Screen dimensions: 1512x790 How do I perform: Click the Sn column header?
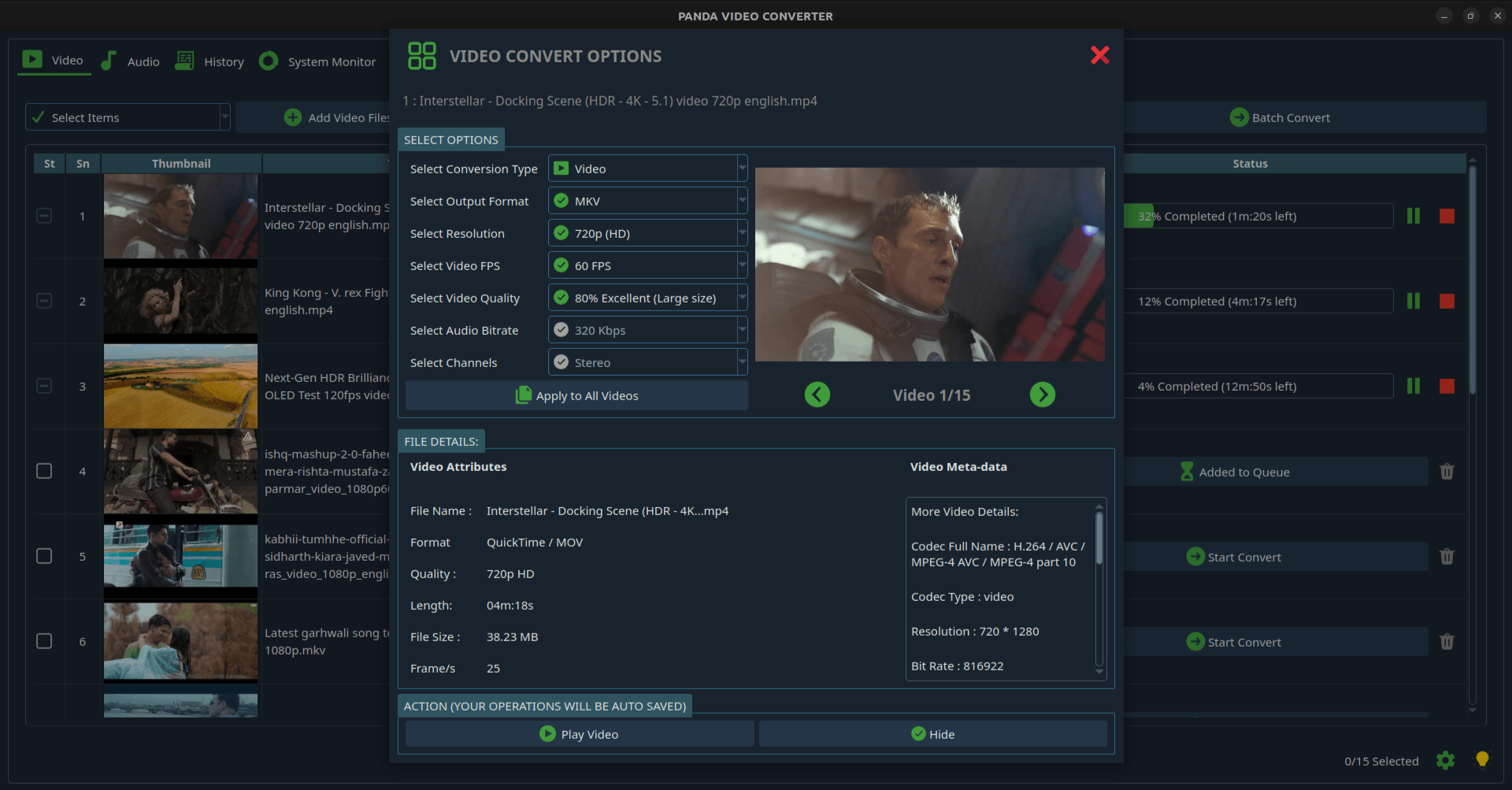83,163
